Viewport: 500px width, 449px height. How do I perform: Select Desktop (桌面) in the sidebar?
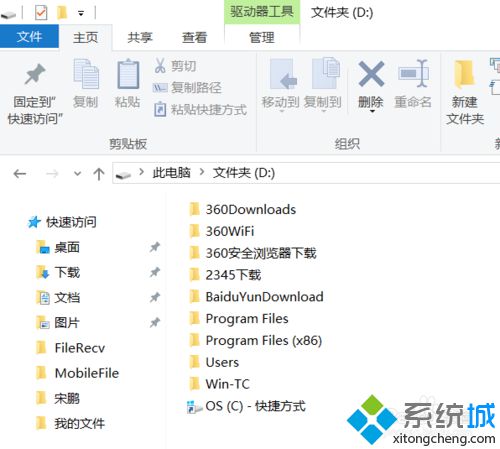click(58, 247)
